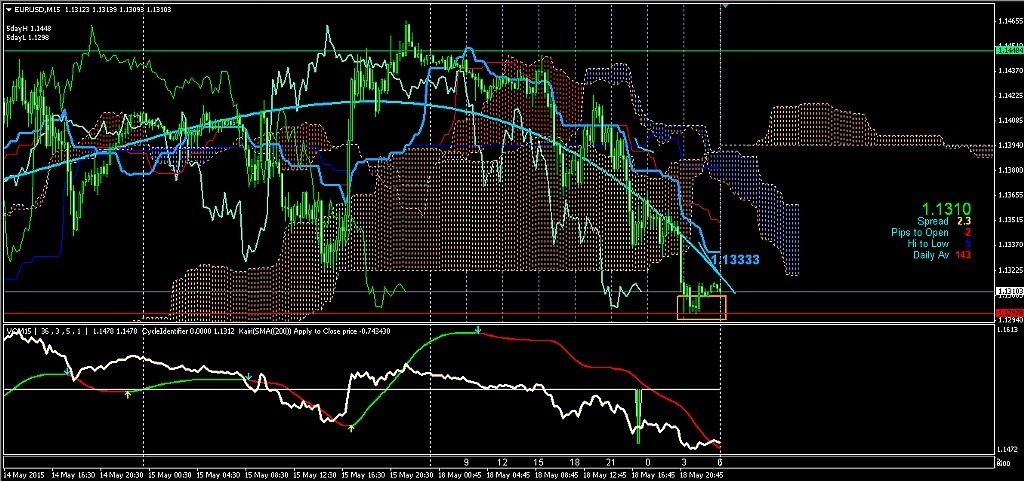Click the yellow up arrow near 14 May 20:30
This screenshot has width=1024, height=481.
[x=128, y=394]
